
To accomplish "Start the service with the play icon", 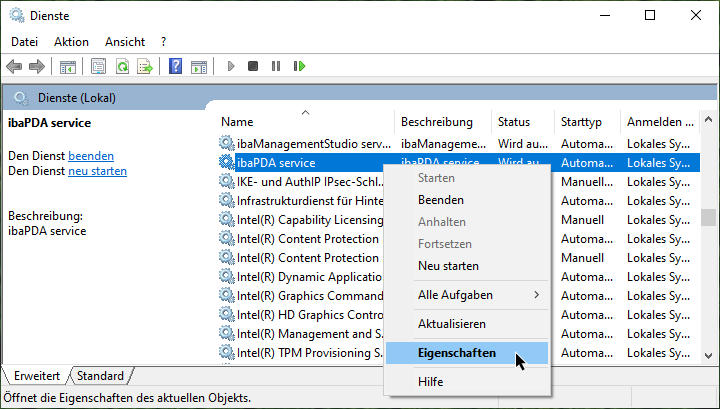I will click(x=231, y=67).
